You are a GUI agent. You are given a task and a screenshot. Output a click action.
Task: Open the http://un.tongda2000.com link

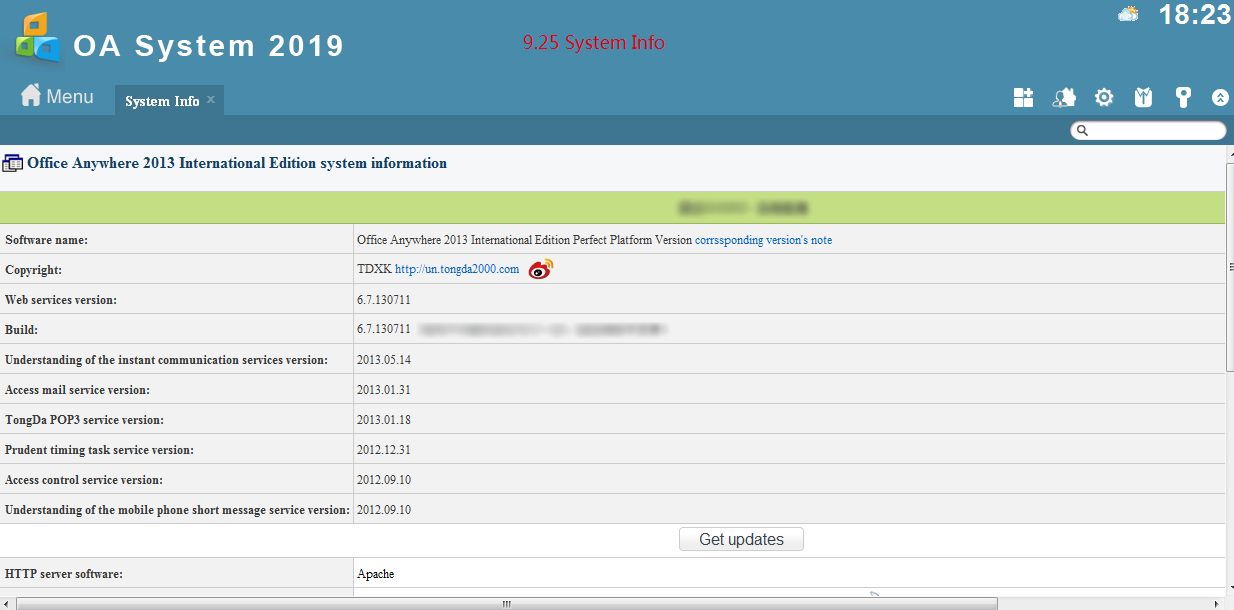pos(457,270)
